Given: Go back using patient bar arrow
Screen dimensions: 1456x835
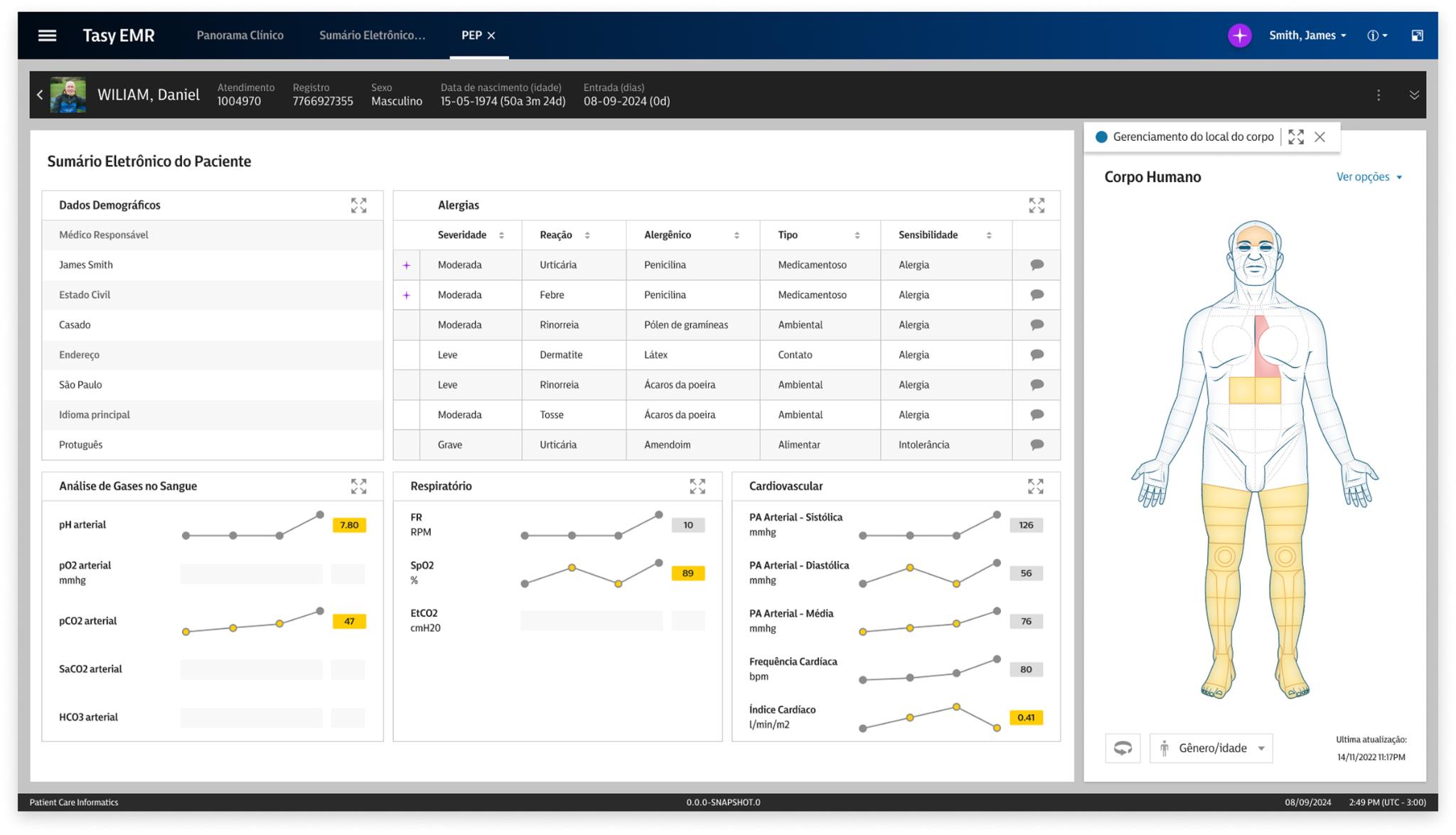Looking at the screenshot, I should pyautogui.click(x=40, y=95).
